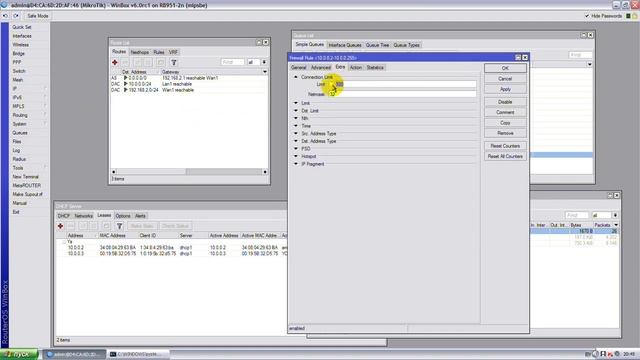The width and height of the screenshot is (640, 360).
Task: Expand the Limit section
Action: click(x=296, y=103)
